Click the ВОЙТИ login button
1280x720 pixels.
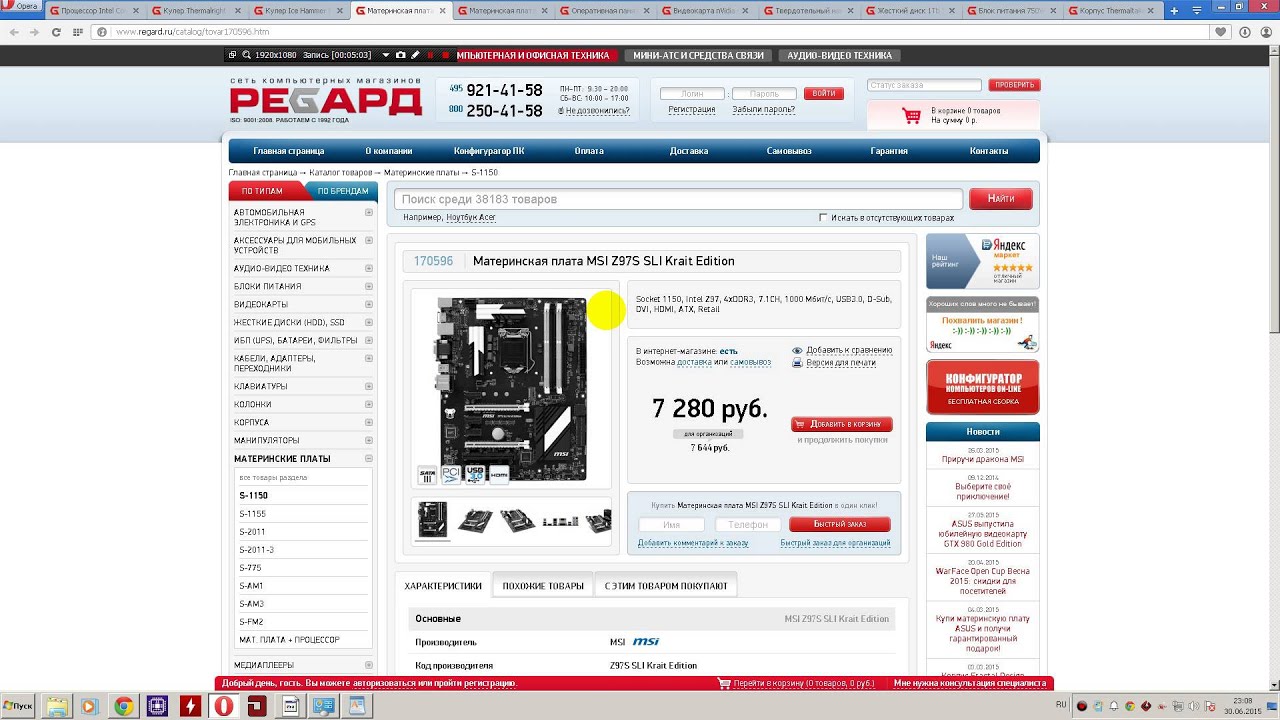[824, 93]
